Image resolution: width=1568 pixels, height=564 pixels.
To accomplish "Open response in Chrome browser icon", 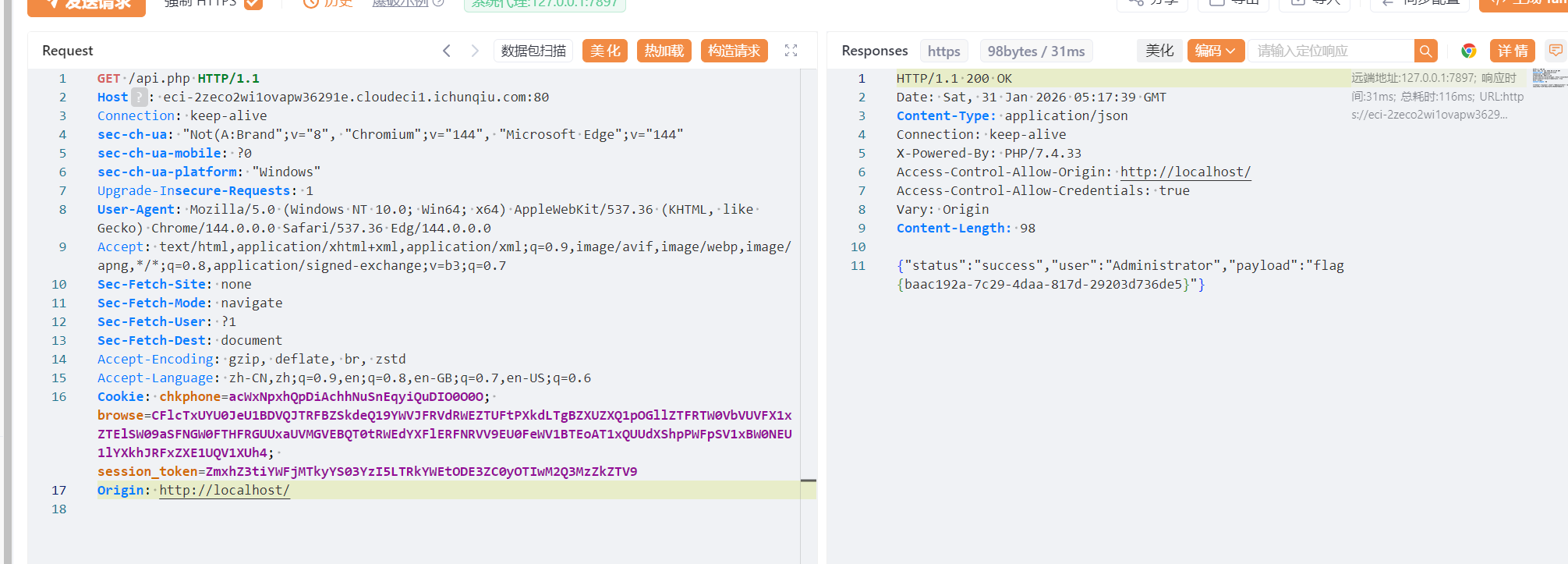I will coord(1469,51).
